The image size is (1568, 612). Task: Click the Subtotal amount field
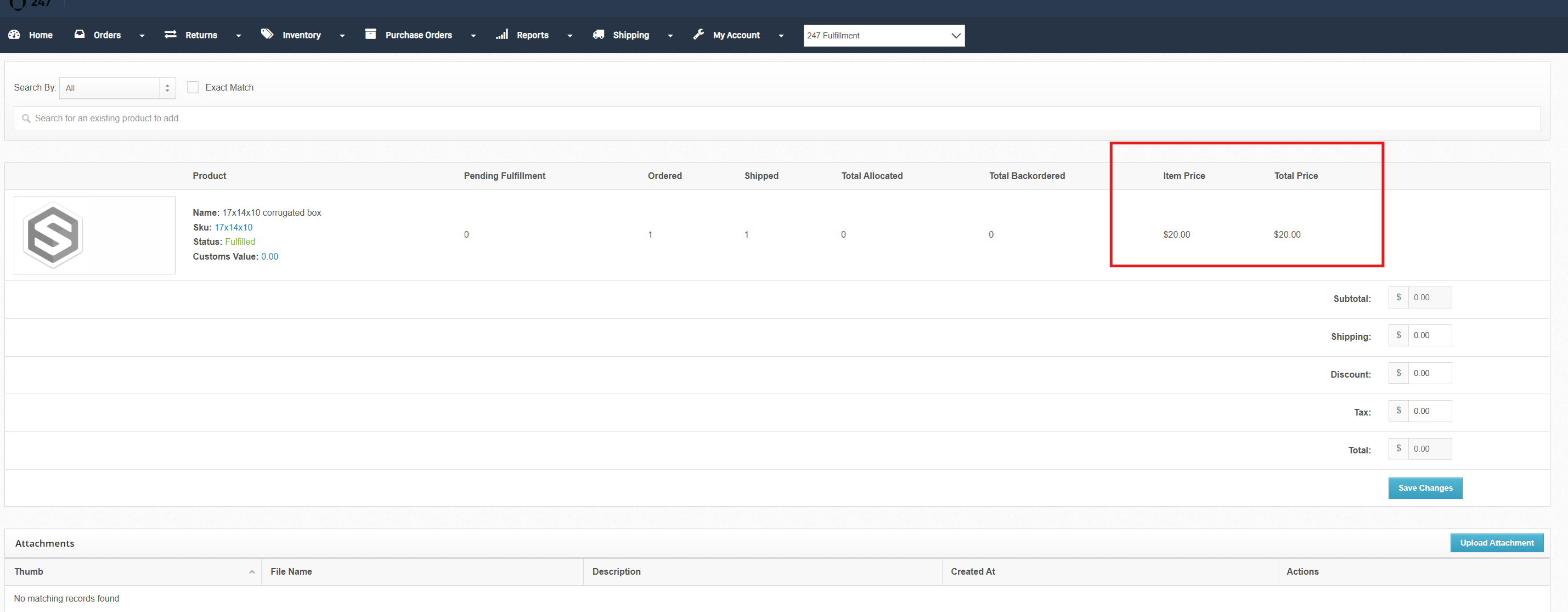(x=1430, y=298)
